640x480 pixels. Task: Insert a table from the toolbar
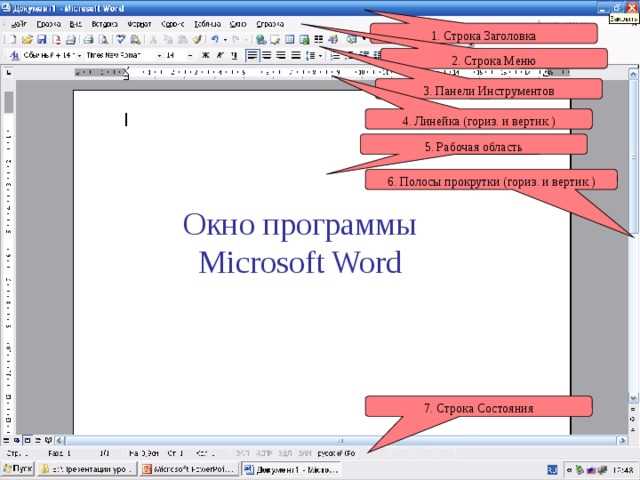coord(289,40)
